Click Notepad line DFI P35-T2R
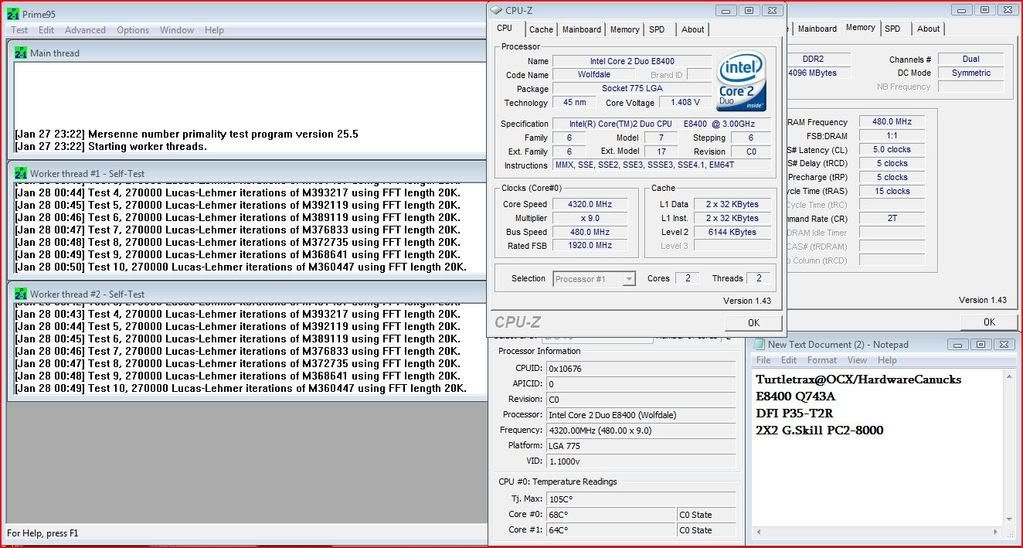 [794, 413]
